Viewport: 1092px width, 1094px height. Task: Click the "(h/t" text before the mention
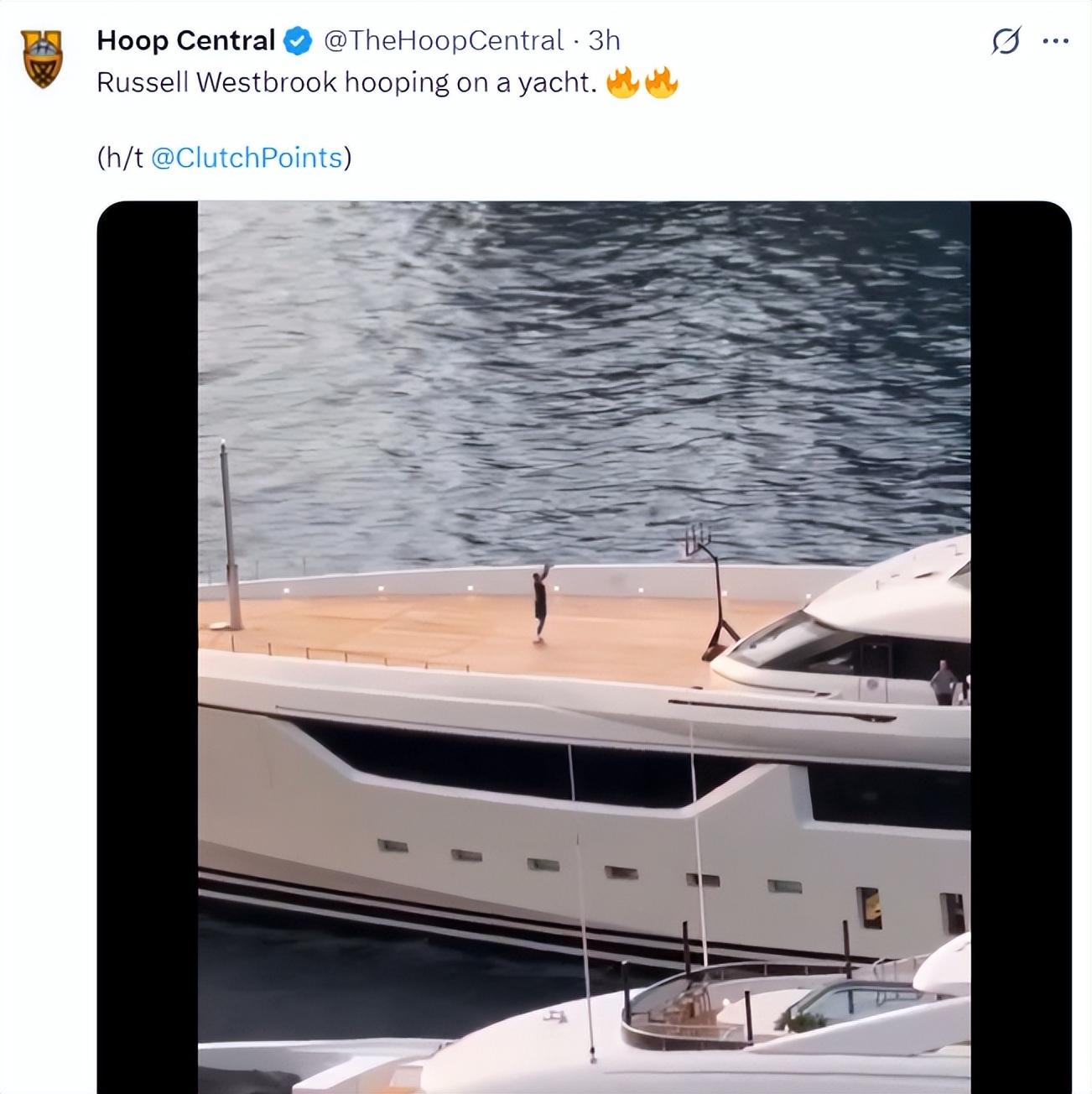121,158
